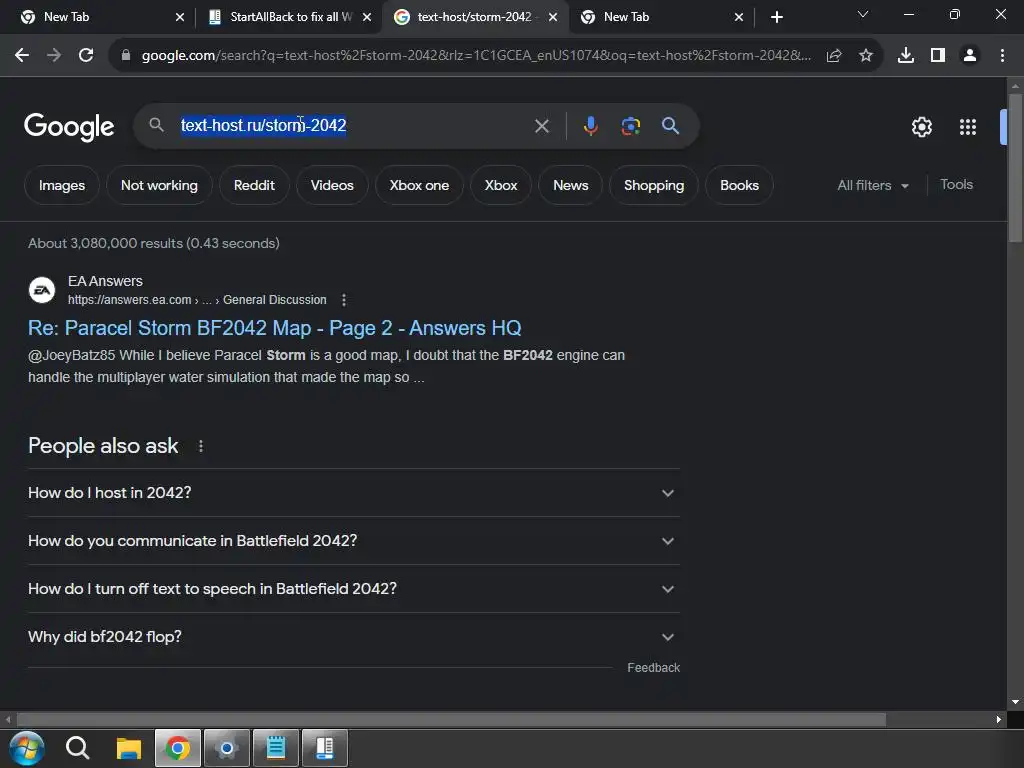The height and width of the screenshot is (768, 1024).
Task: Switch to Videos results
Action: [x=332, y=185]
